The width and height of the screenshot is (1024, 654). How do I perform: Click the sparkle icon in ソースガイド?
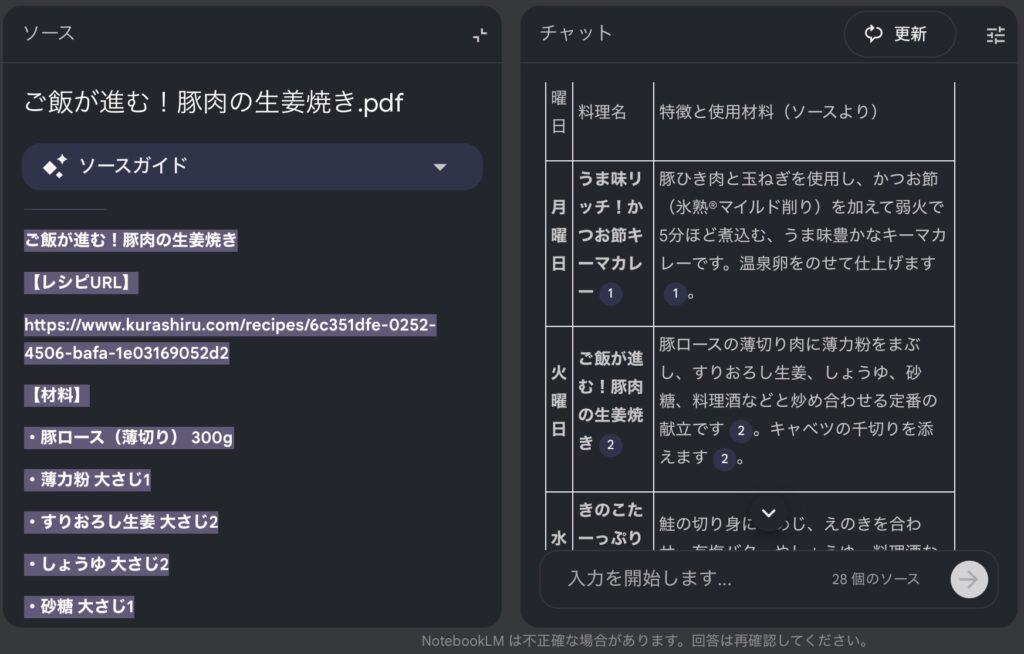click(x=55, y=167)
